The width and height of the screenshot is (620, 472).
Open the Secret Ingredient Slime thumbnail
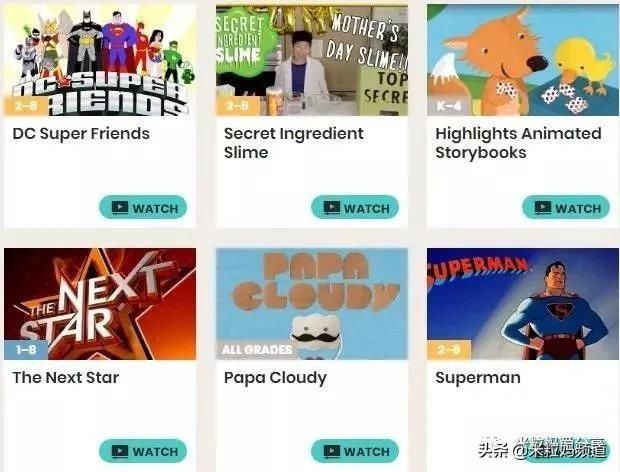coord(312,60)
